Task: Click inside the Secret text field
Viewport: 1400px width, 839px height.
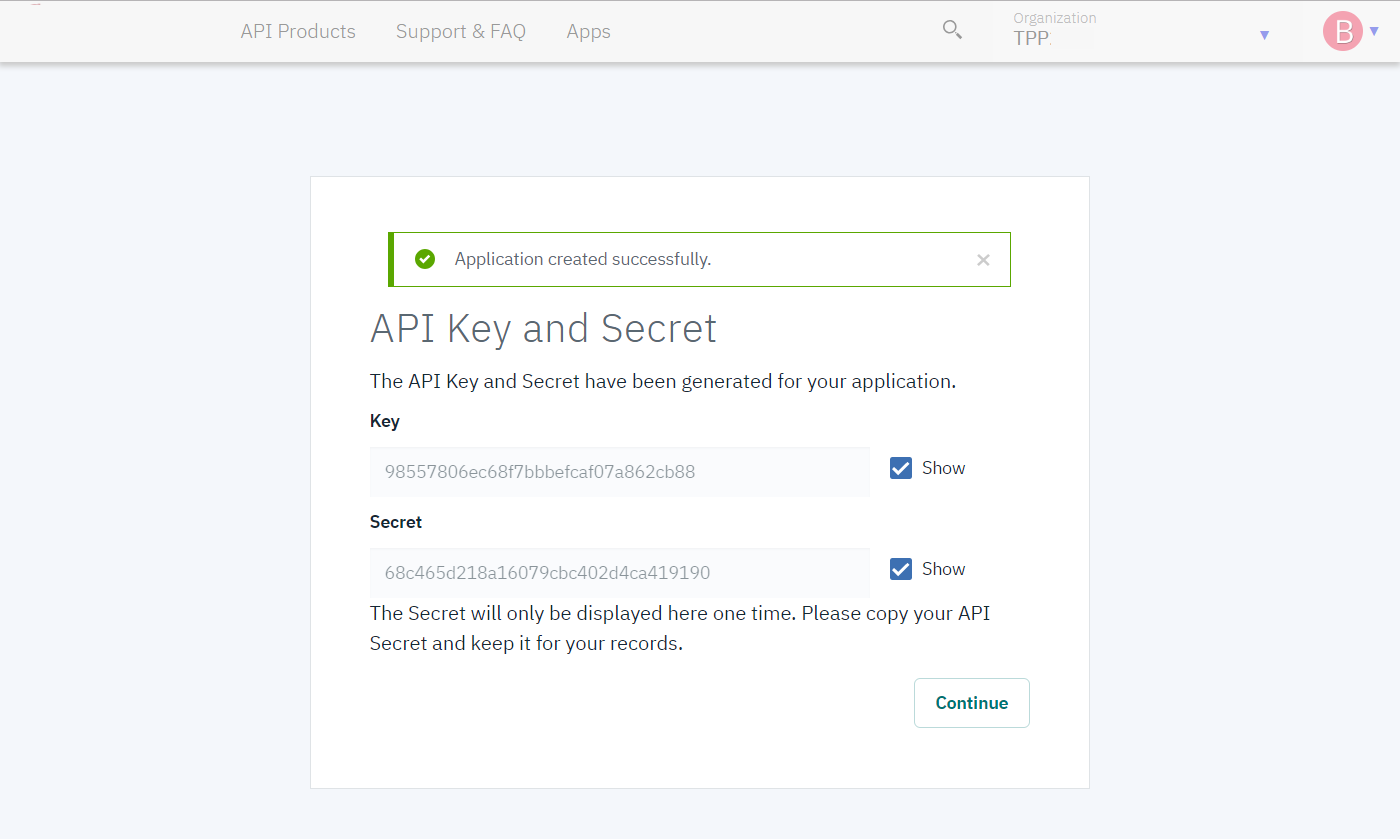Action: pos(620,572)
